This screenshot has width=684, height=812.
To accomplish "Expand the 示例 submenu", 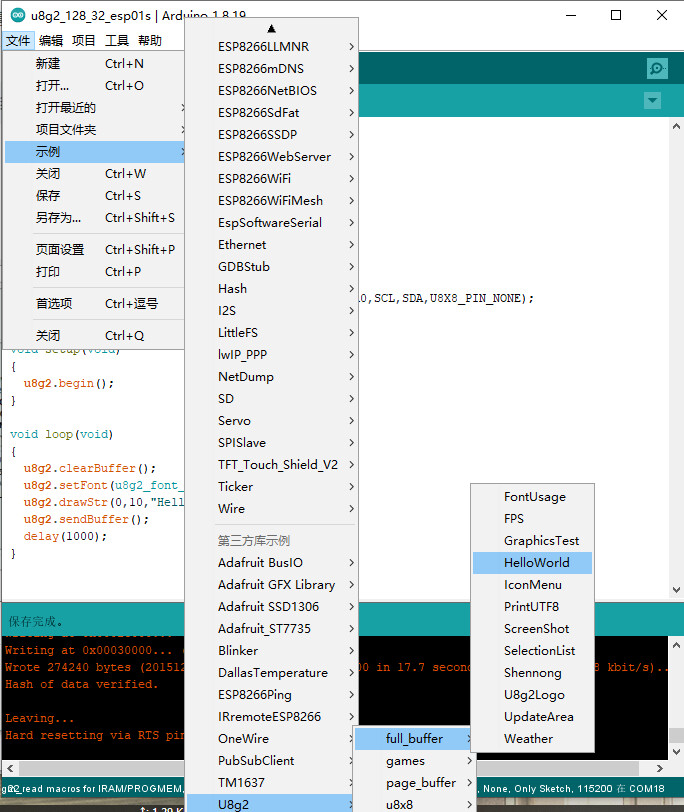I will (94, 152).
